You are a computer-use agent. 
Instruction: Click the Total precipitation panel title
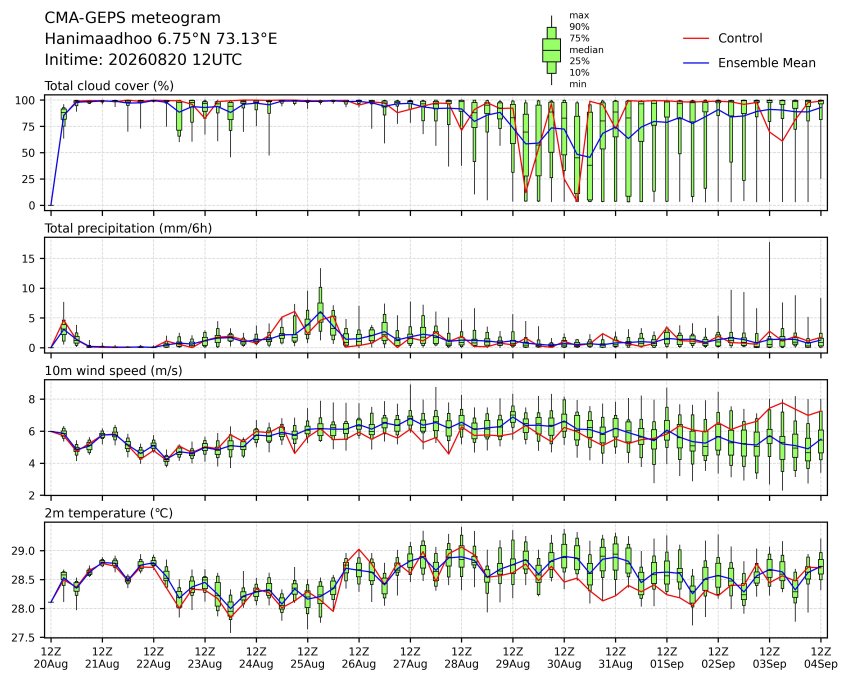(128, 228)
